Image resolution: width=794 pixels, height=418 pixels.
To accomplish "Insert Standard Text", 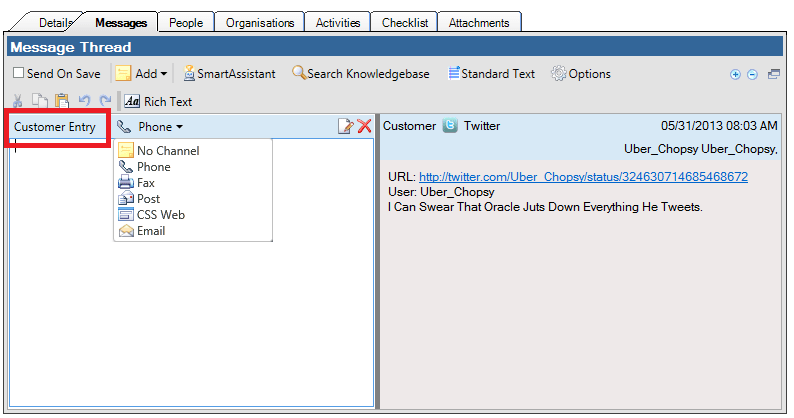I will click(x=453, y=74).
